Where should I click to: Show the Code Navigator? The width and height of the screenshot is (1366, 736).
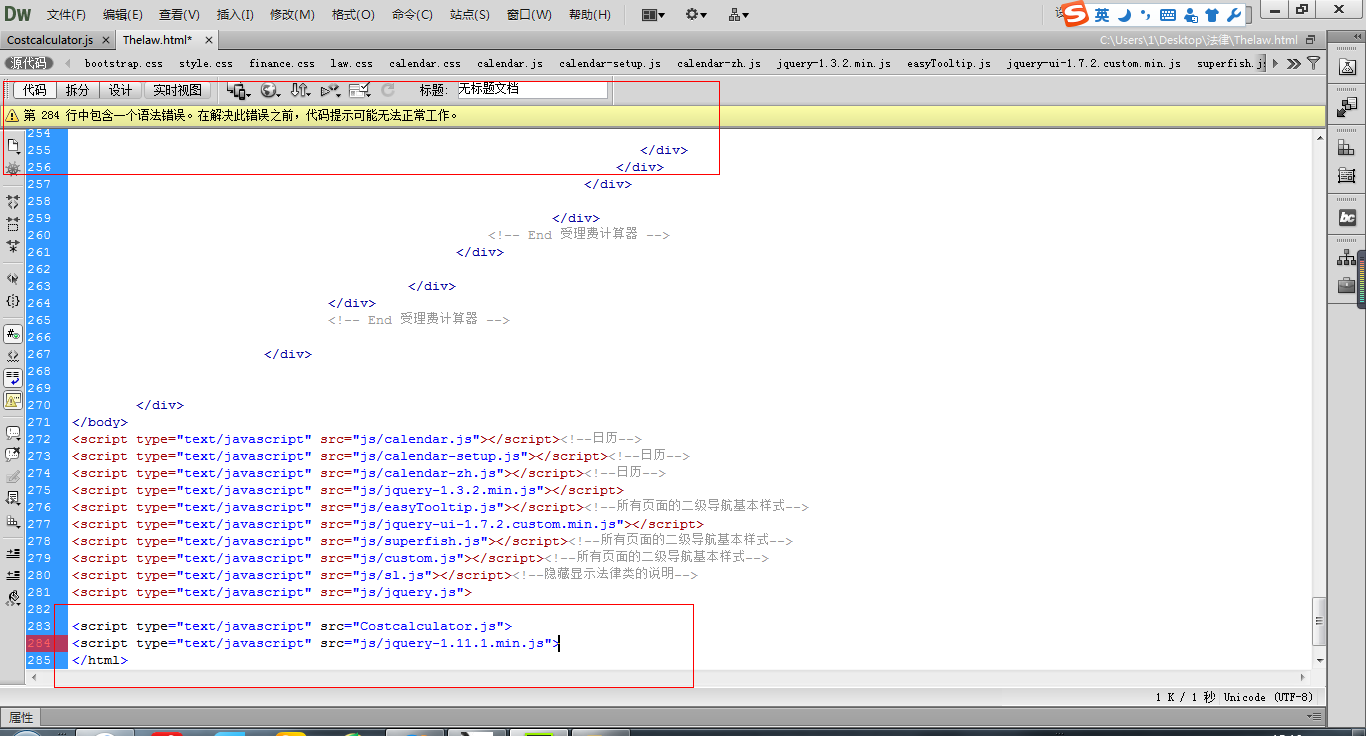coord(13,169)
